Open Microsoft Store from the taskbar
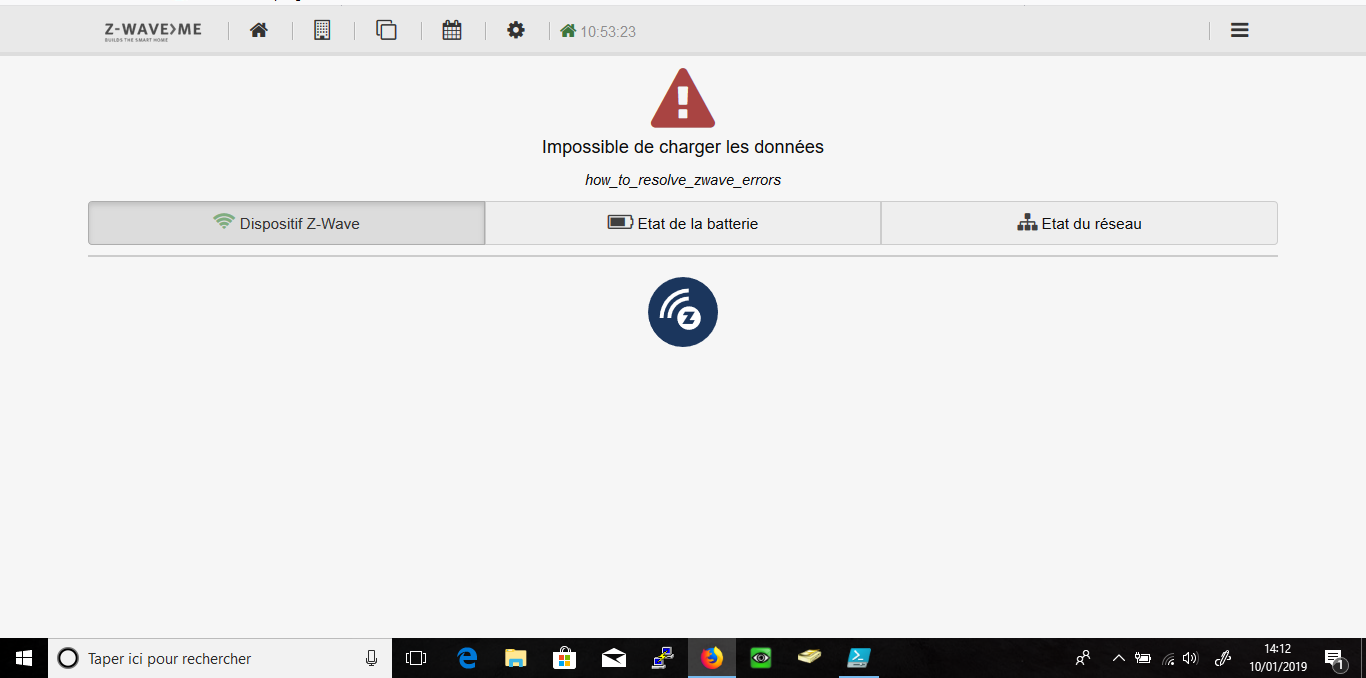The image size is (1366, 678). coord(565,658)
